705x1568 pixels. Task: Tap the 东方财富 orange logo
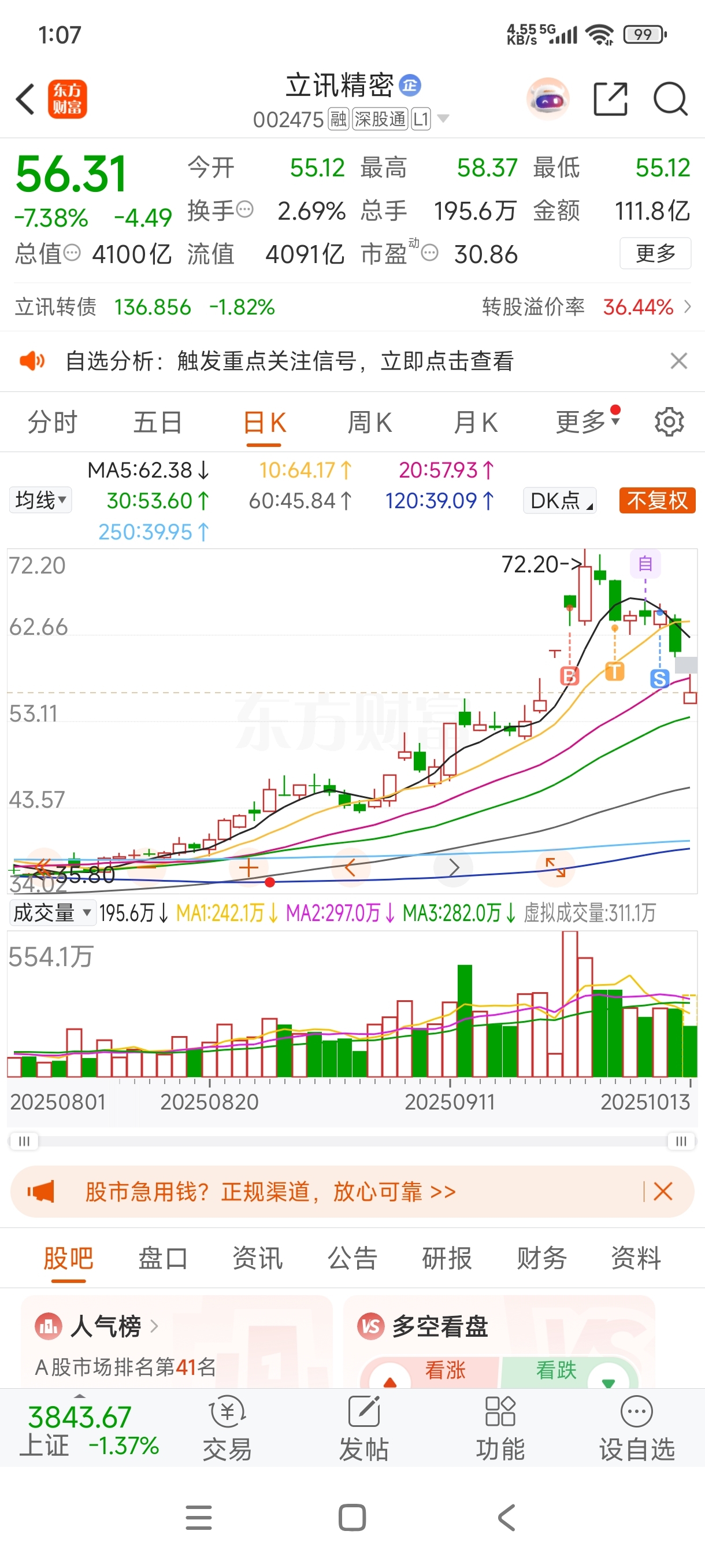tap(68, 99)
